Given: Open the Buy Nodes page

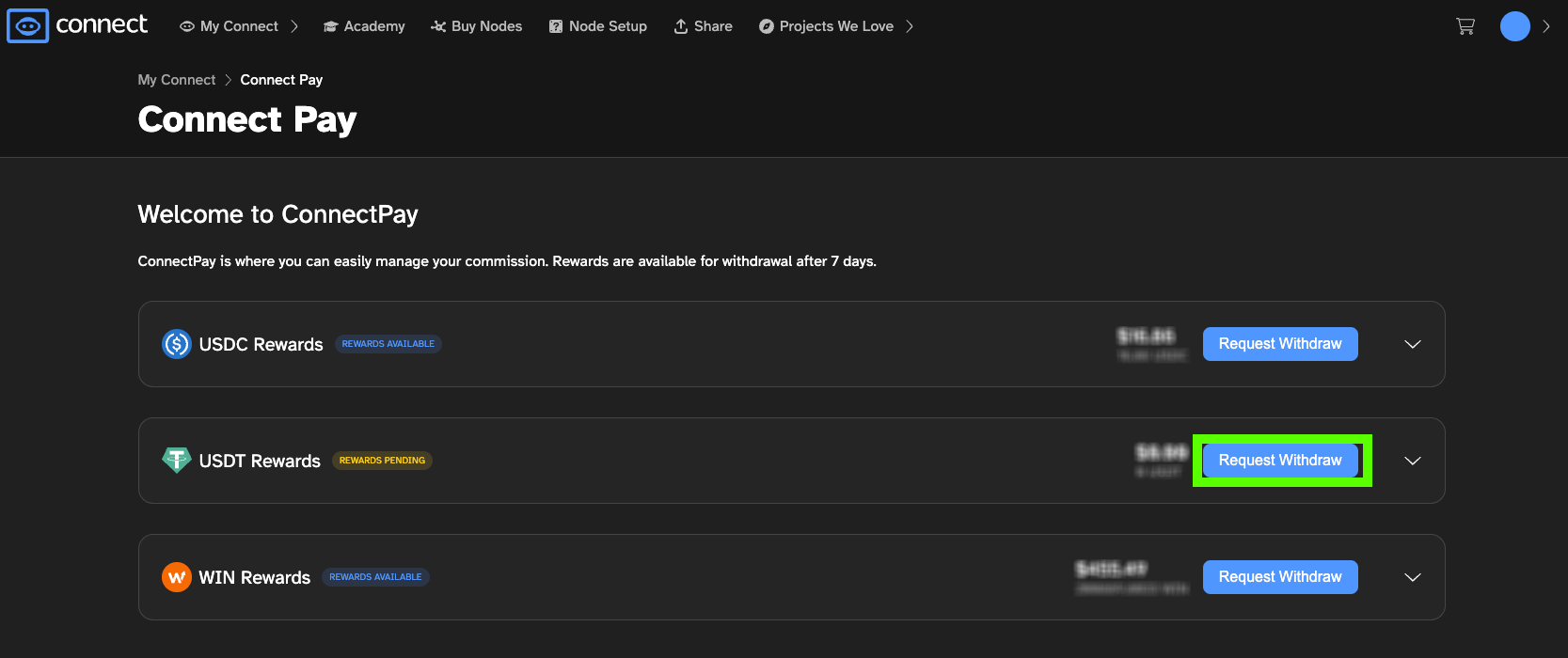Looking at the screenshot, I should pos(476,26).
